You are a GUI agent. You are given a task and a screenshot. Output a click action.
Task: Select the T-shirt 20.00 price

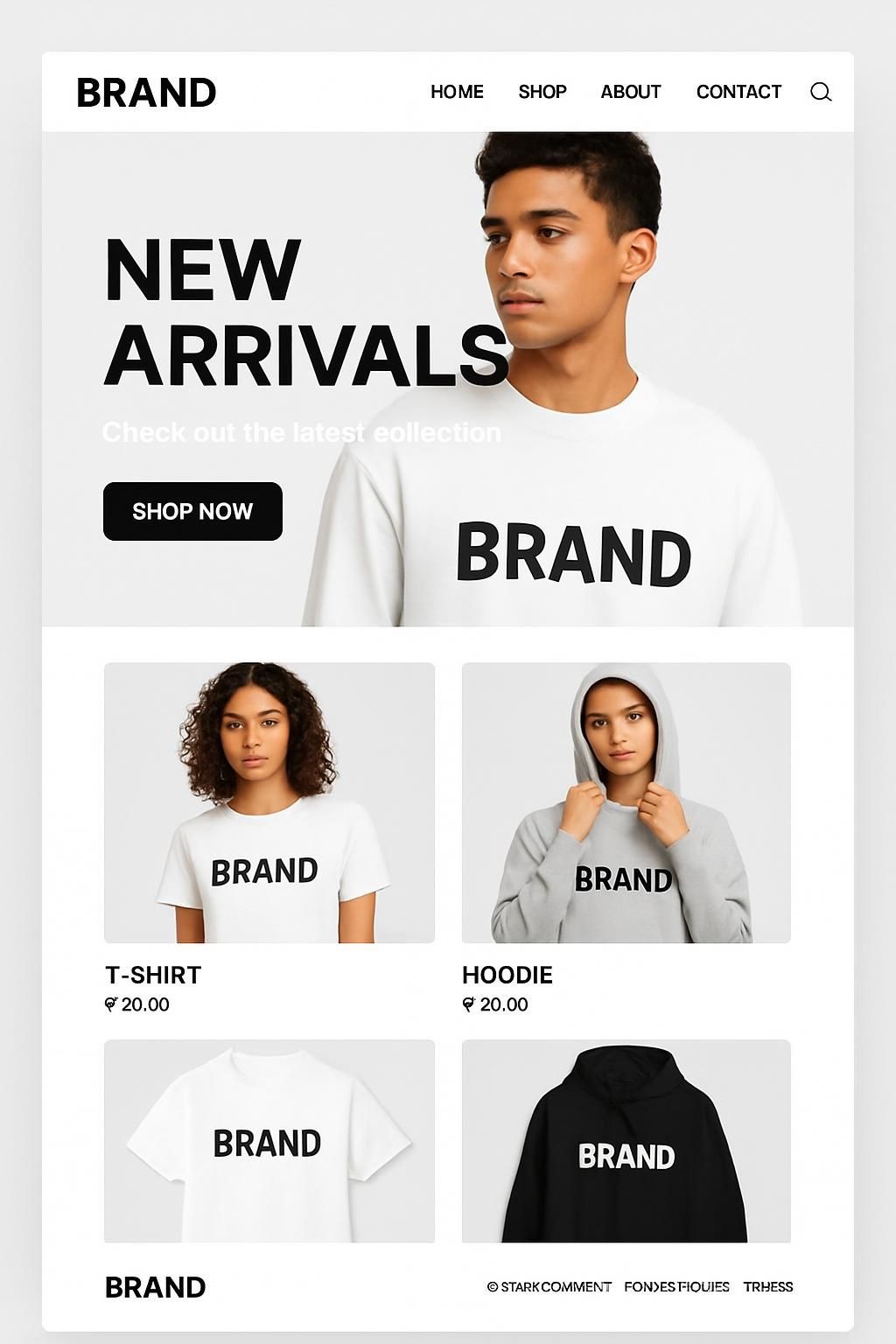pyautogui.click(x=136, y=1004)
